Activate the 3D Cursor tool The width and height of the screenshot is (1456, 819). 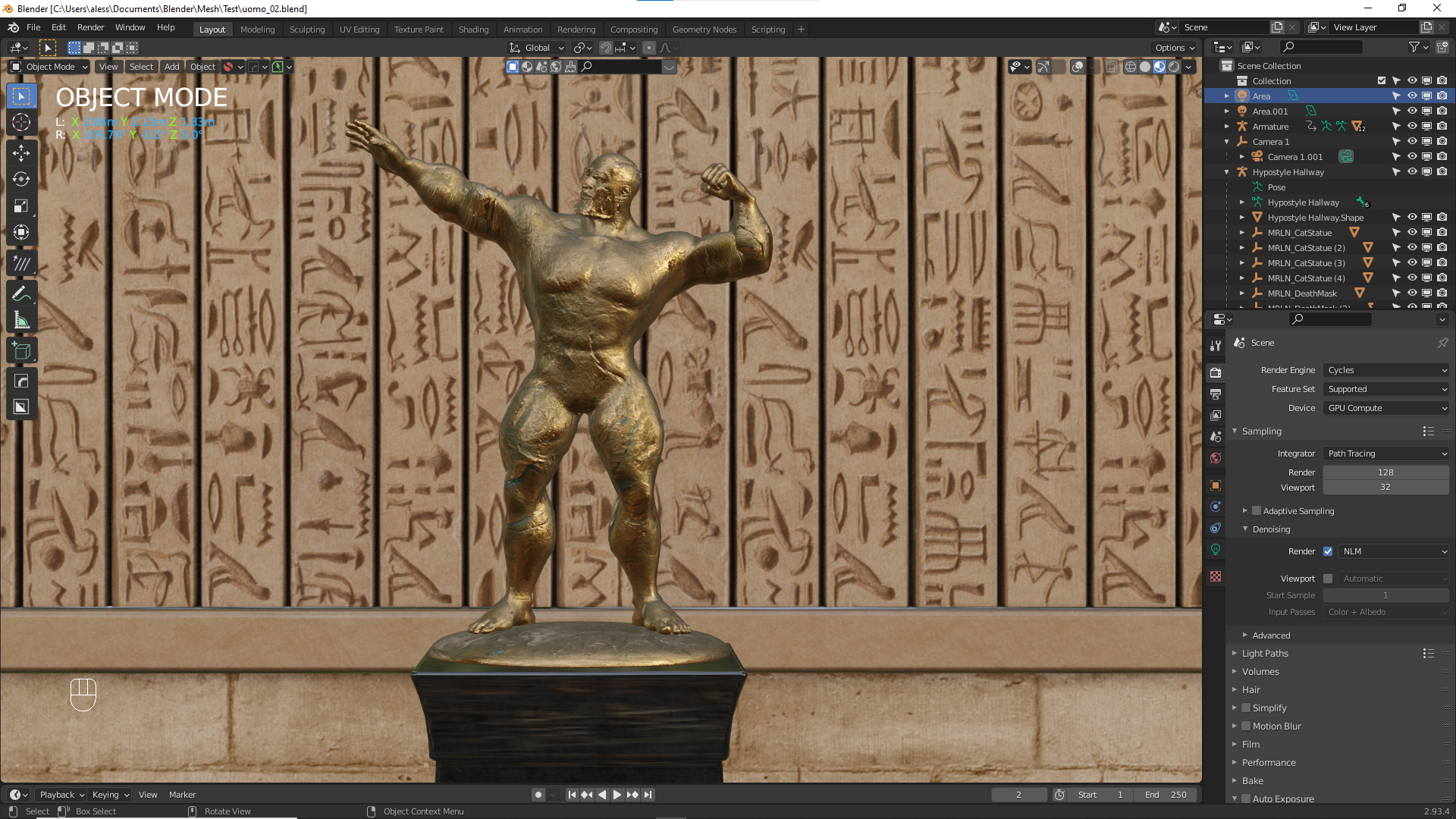click(21, 122)
